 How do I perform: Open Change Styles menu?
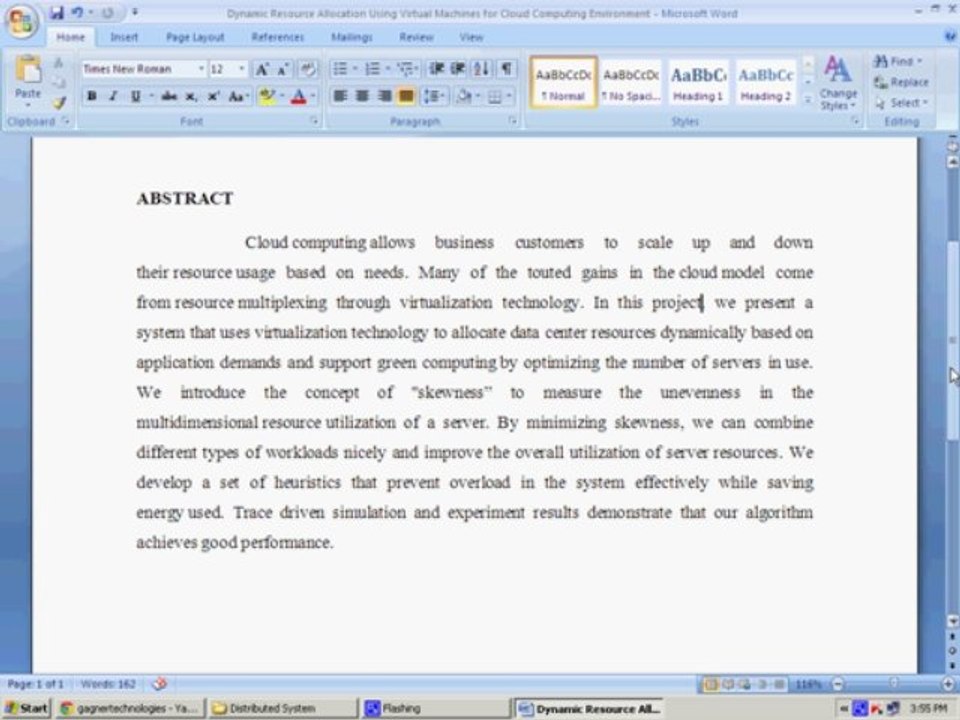tap(838, 83)
